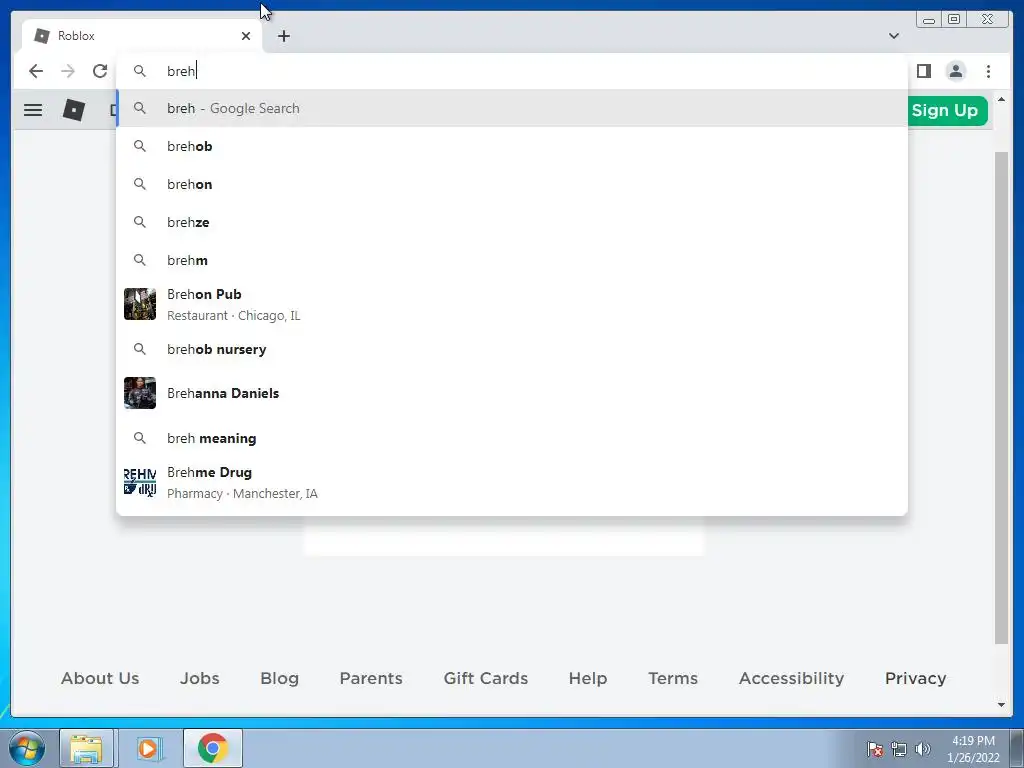
Task: Open the Roblox hamburger menu
Action: pyautogui.click(x=33, y=110)
